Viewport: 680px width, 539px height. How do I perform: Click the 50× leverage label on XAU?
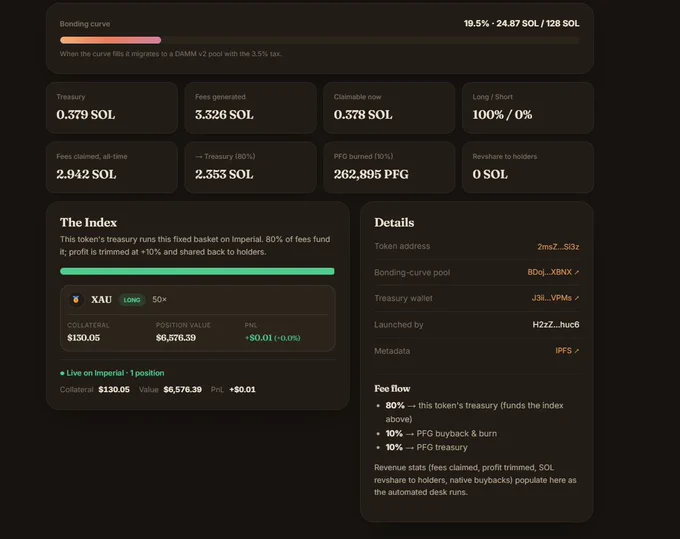(160, 300)
